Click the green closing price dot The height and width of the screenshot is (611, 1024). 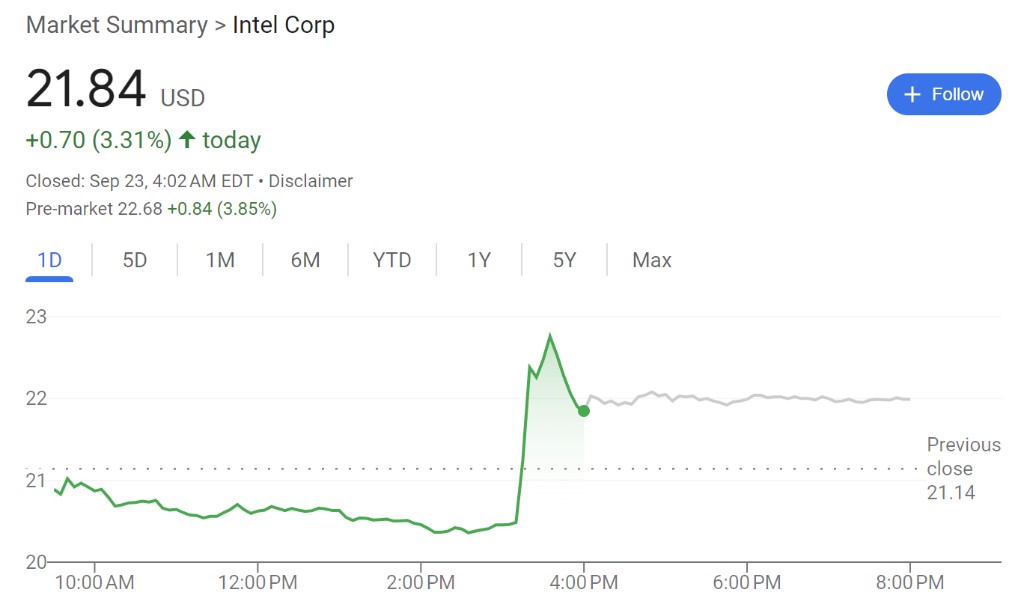pyautogui.click(x=584, y=410)
